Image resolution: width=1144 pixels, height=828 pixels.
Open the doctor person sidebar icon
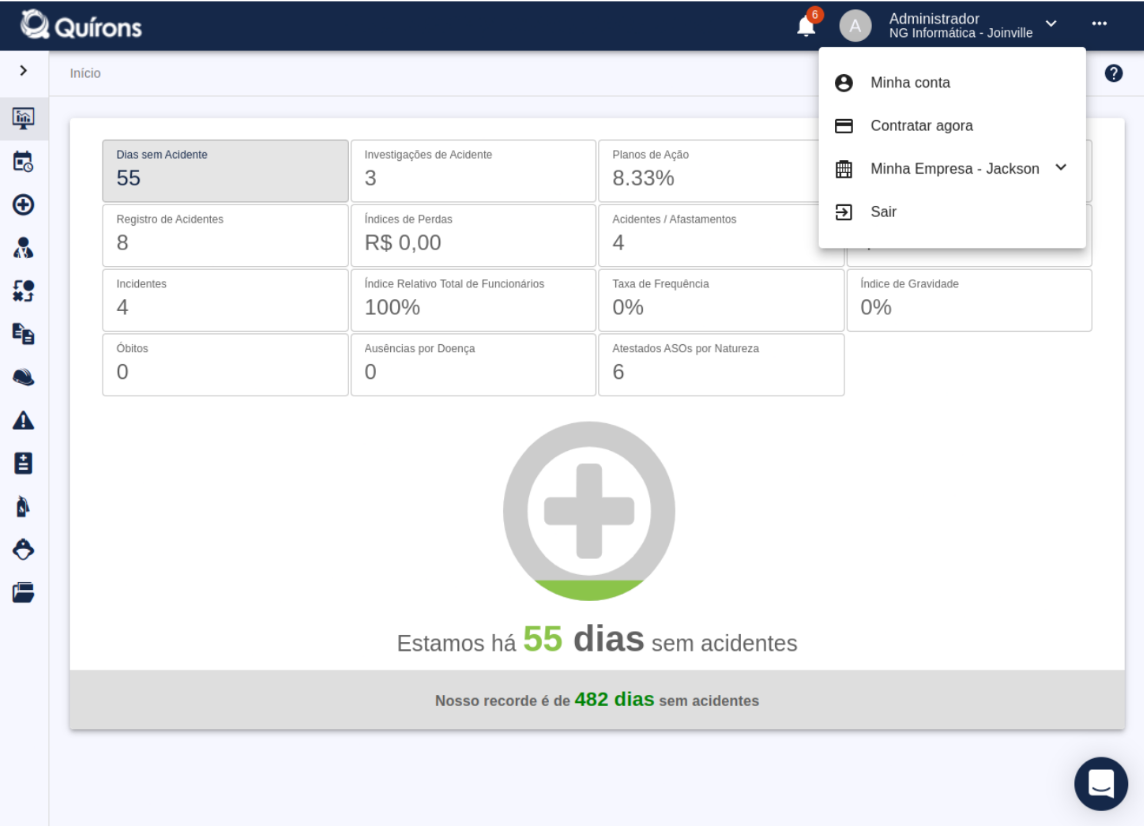pos(23,248)
